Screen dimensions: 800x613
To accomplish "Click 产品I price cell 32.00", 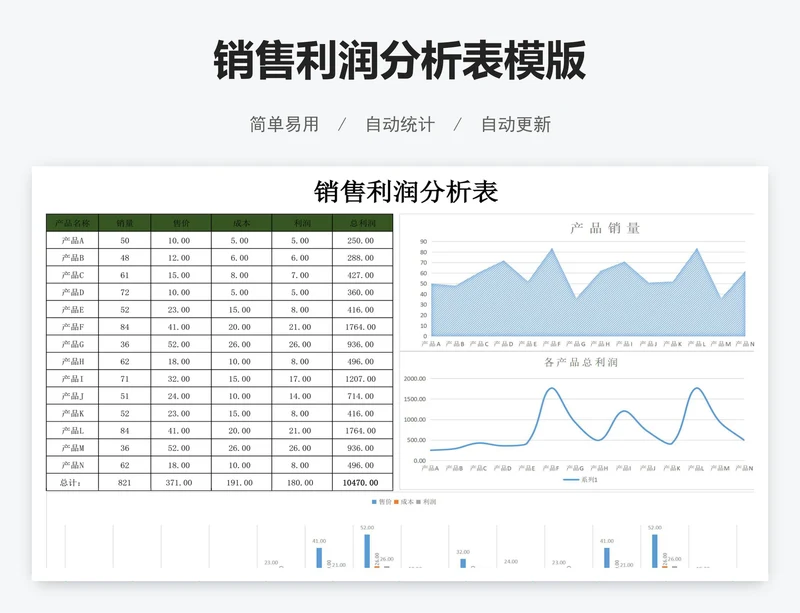I will 181,379.
